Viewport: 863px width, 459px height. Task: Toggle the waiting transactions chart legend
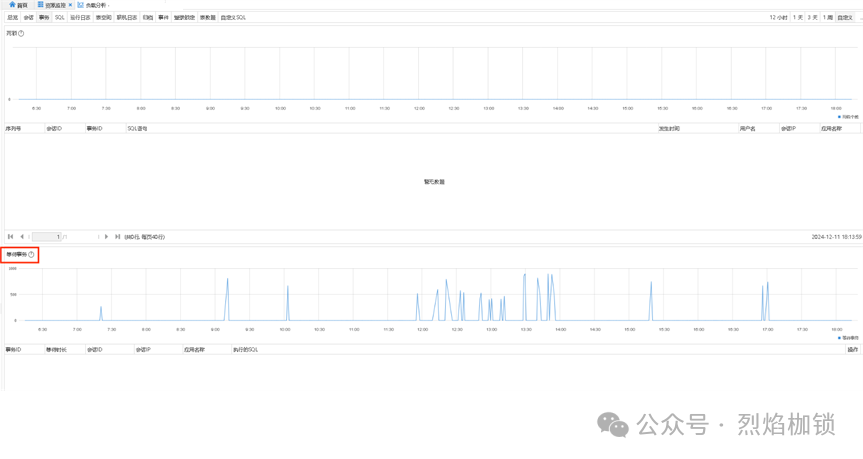tap(848, 338)
